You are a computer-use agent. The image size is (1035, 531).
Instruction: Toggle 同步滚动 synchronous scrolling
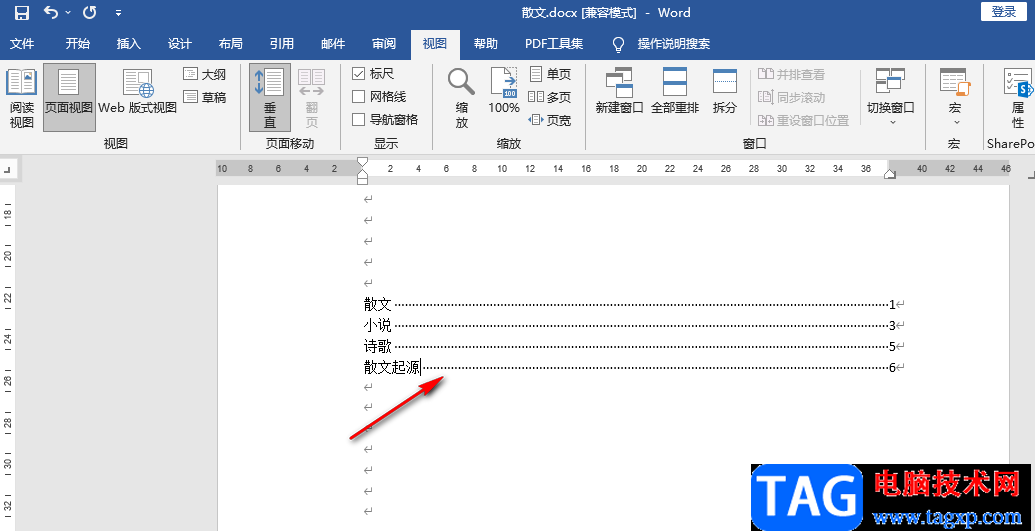(x=791, y=97)
